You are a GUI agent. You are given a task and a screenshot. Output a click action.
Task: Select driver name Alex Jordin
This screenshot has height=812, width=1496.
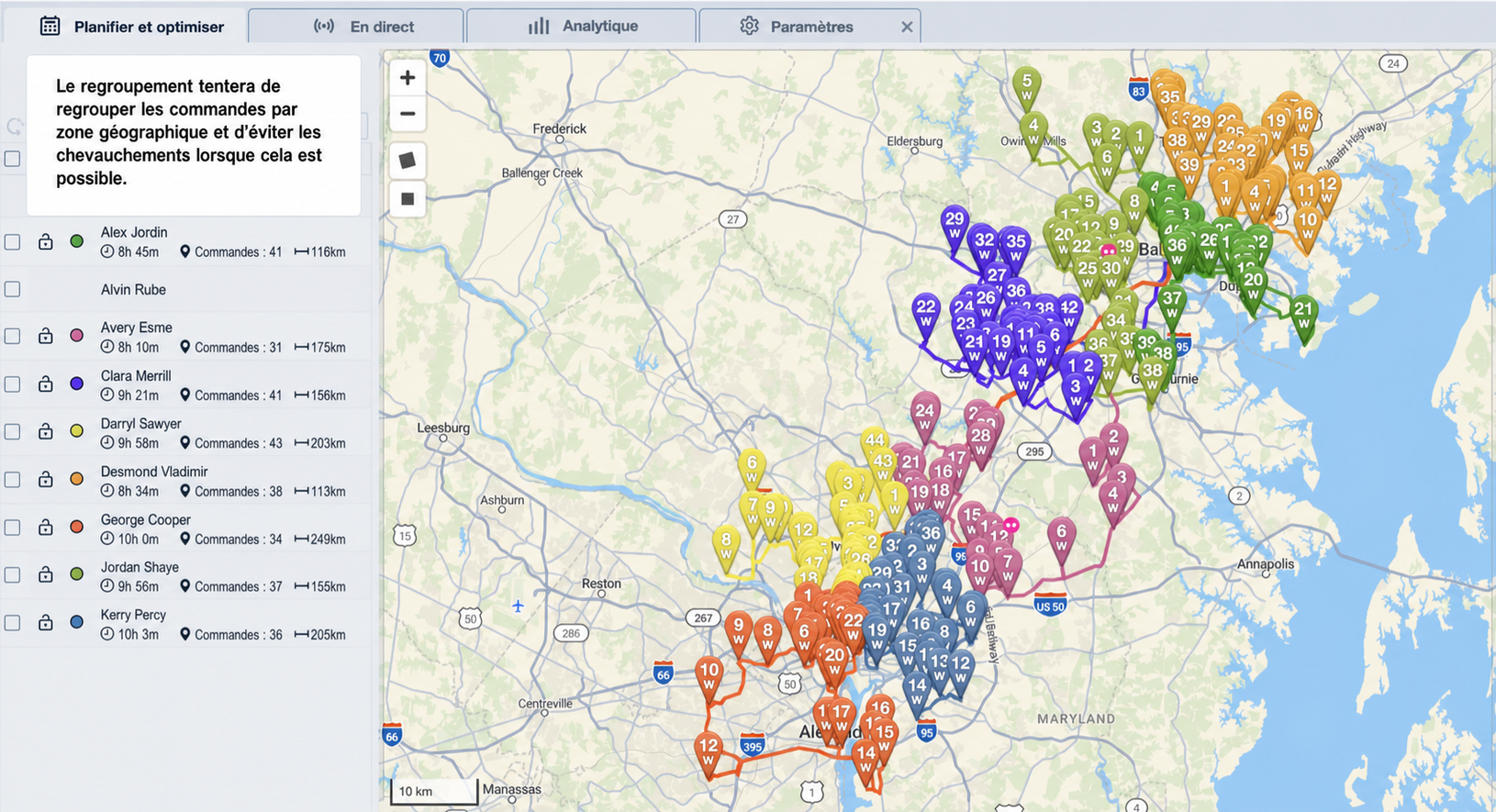coord(134,232)
